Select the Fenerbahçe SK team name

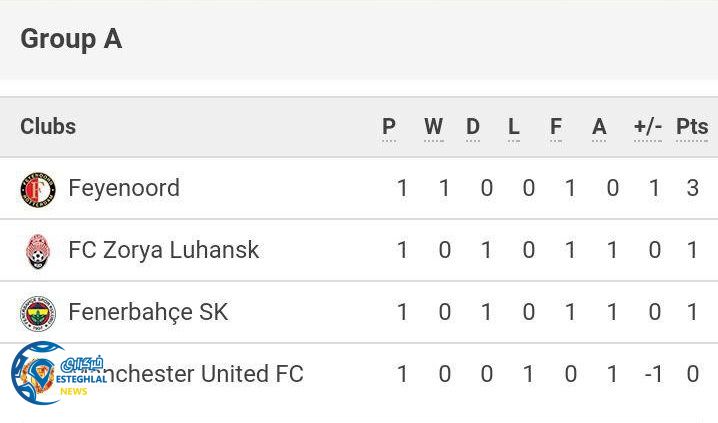pyautogui.click(x=148, y=312)
